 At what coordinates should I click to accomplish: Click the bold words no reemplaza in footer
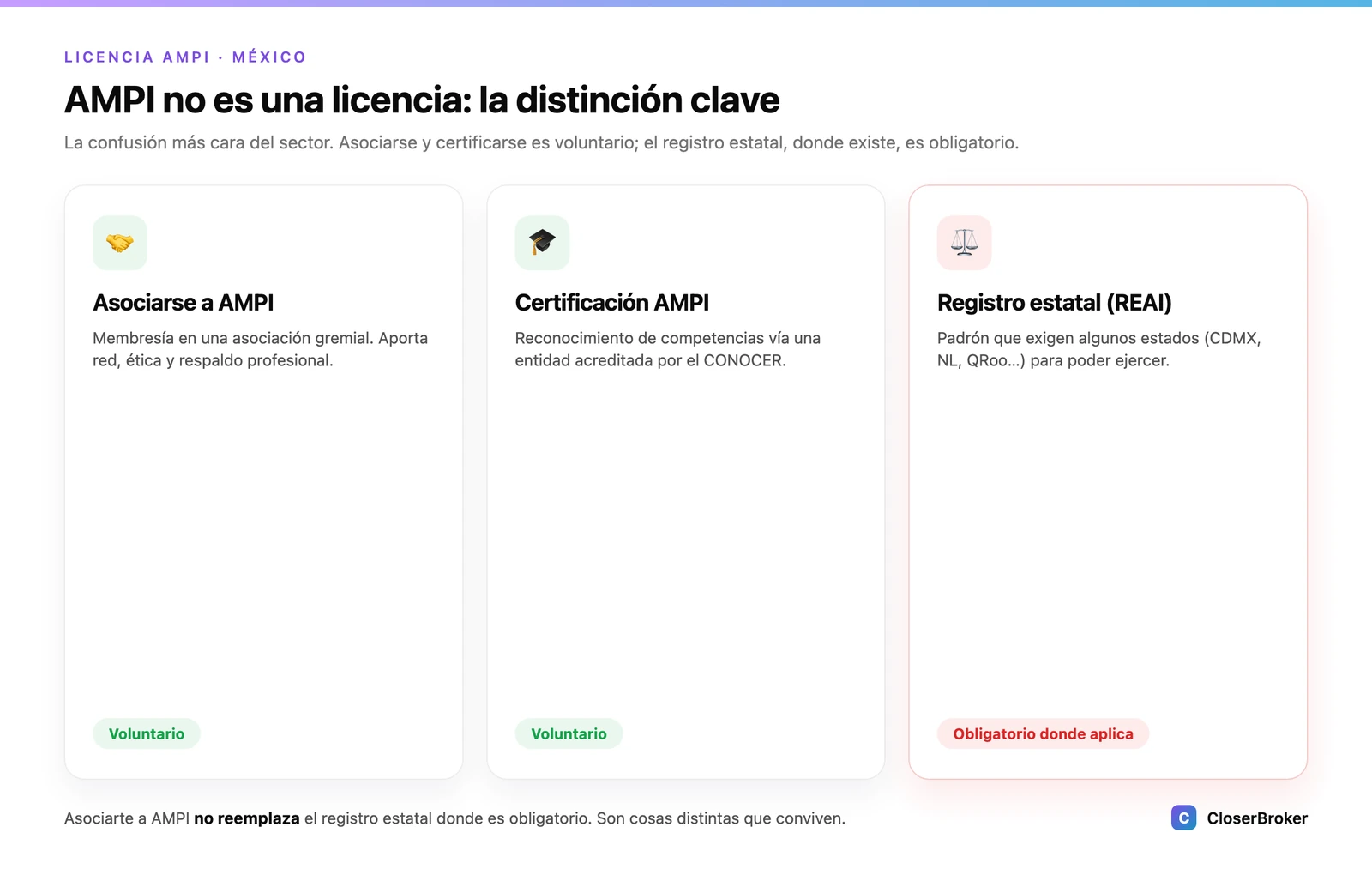point(247,818)
